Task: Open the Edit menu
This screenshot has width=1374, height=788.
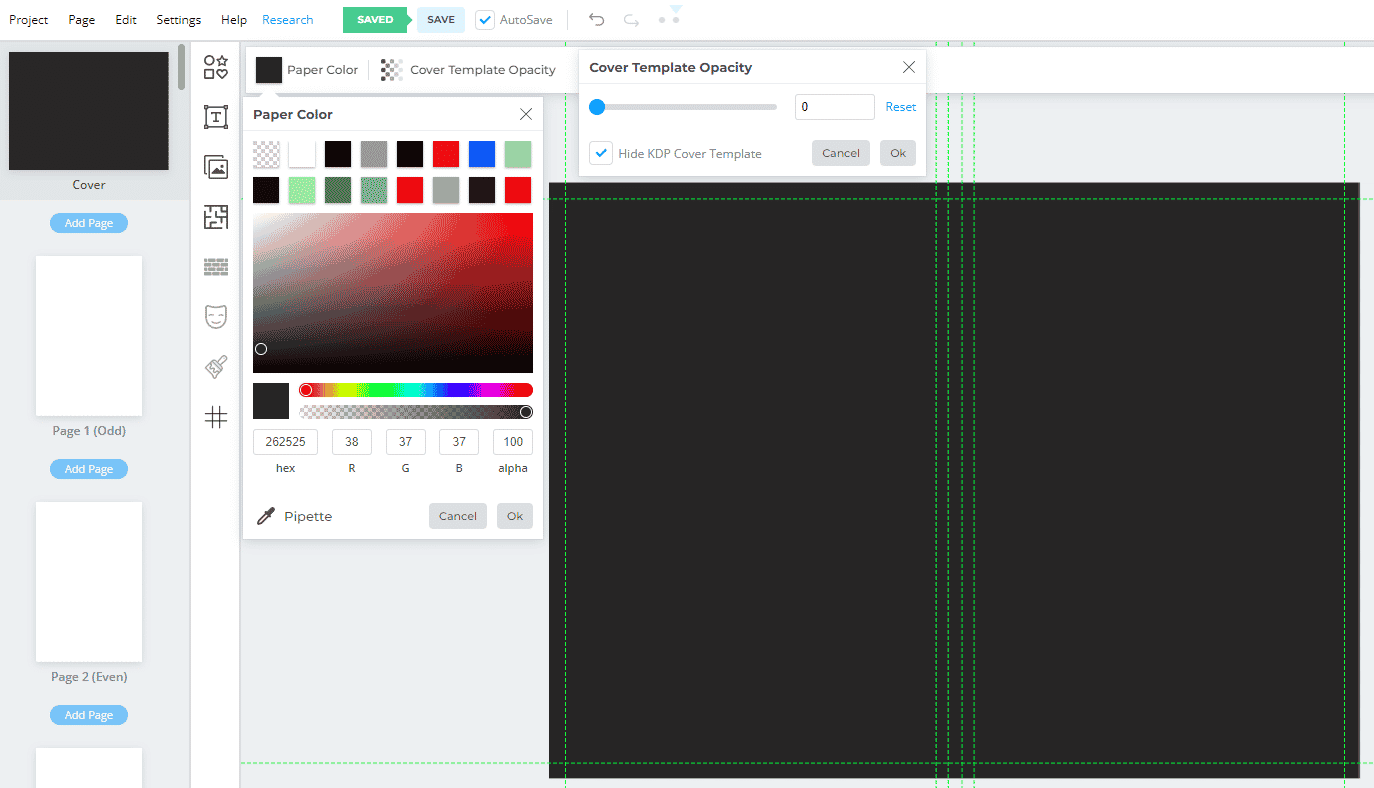Action: pyautogui.click(x=126, y=20)
